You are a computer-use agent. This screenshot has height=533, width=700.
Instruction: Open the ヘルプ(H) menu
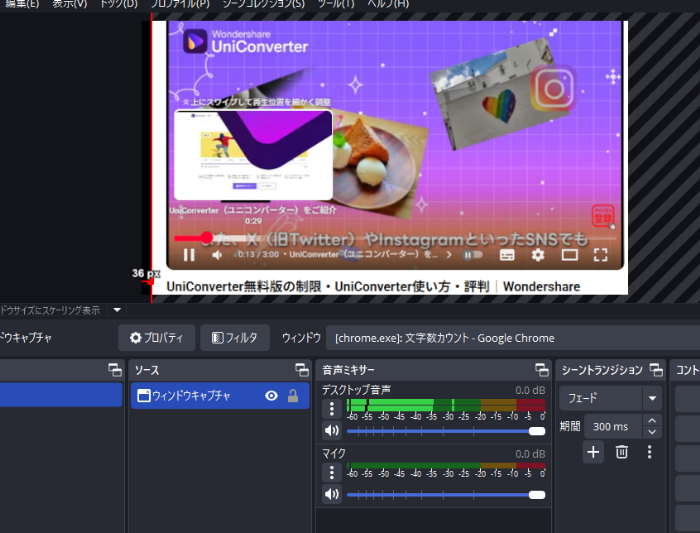388,4
